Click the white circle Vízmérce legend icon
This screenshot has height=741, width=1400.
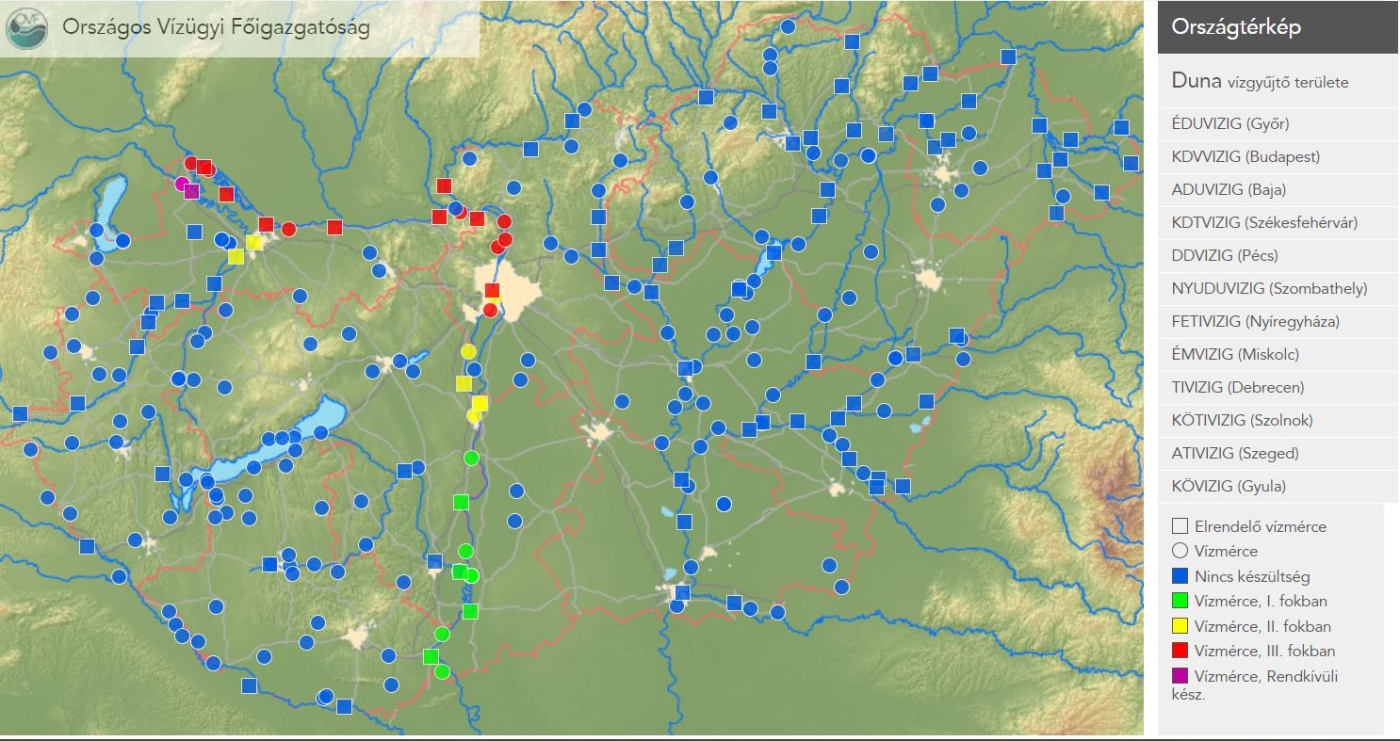coord(1180,551)
